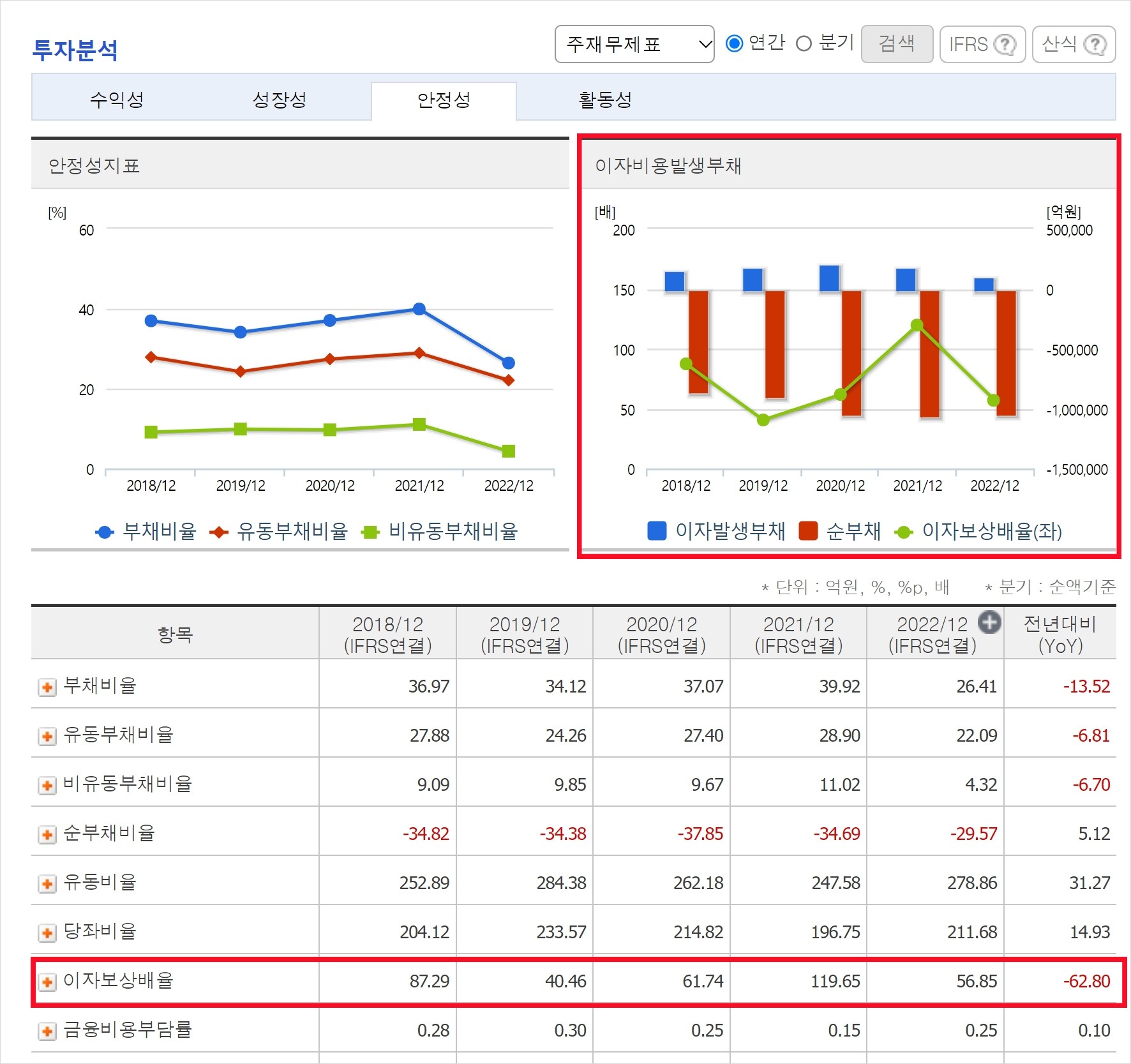Open the 주재무제표 dropdown
The height and width of the screenshot is (1064, 1131).
point(634,44)
